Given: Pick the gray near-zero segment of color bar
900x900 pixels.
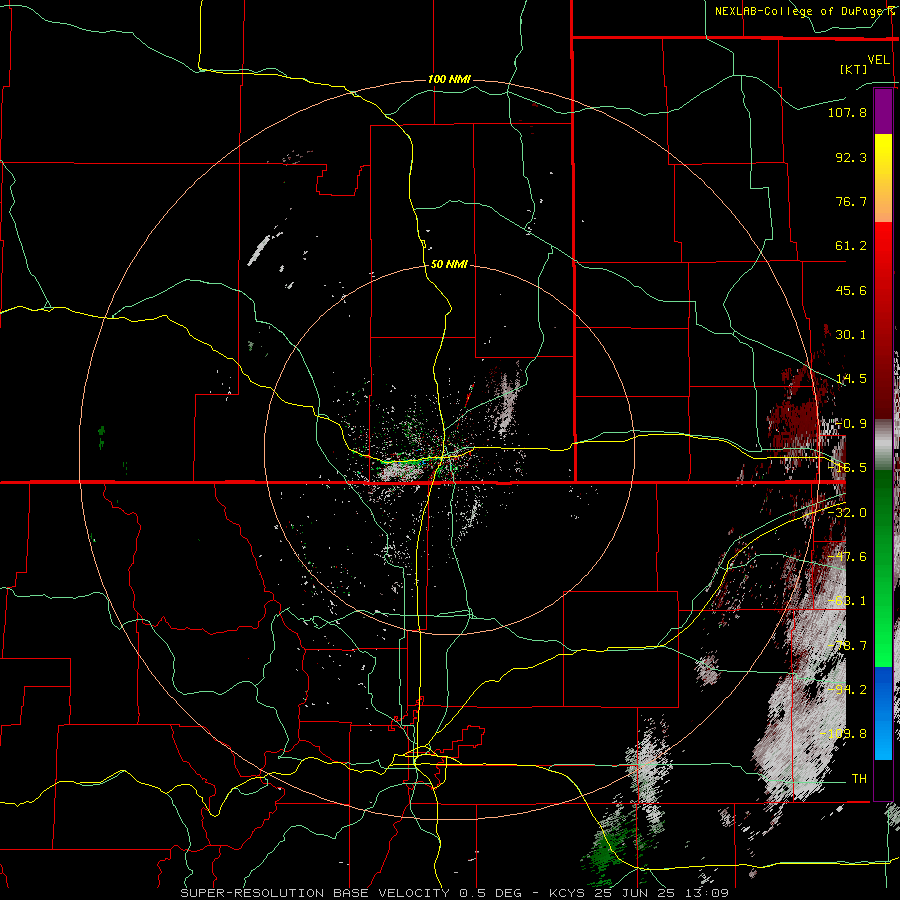Looking at the screenshot, I should (883, 444).
